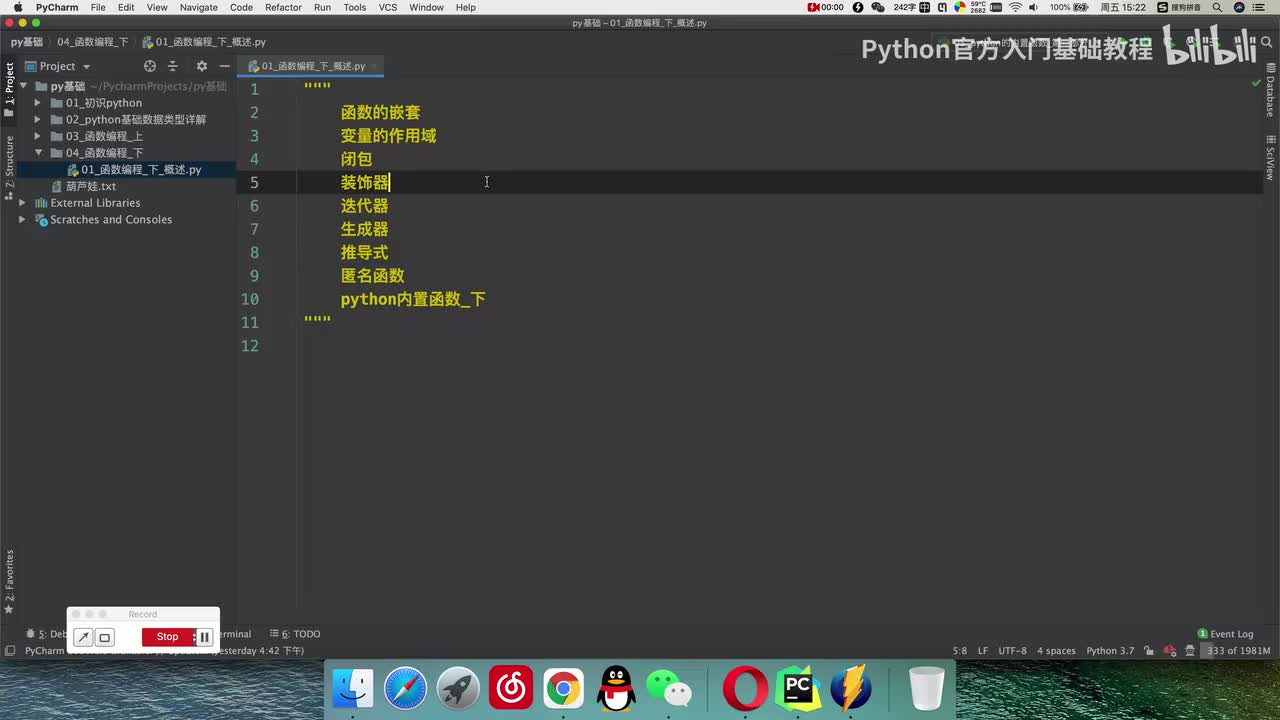This screenshot has width=1280, height=720.
Task: Open the Python 3.7 interpreter selector
Action: [1110, 651]
